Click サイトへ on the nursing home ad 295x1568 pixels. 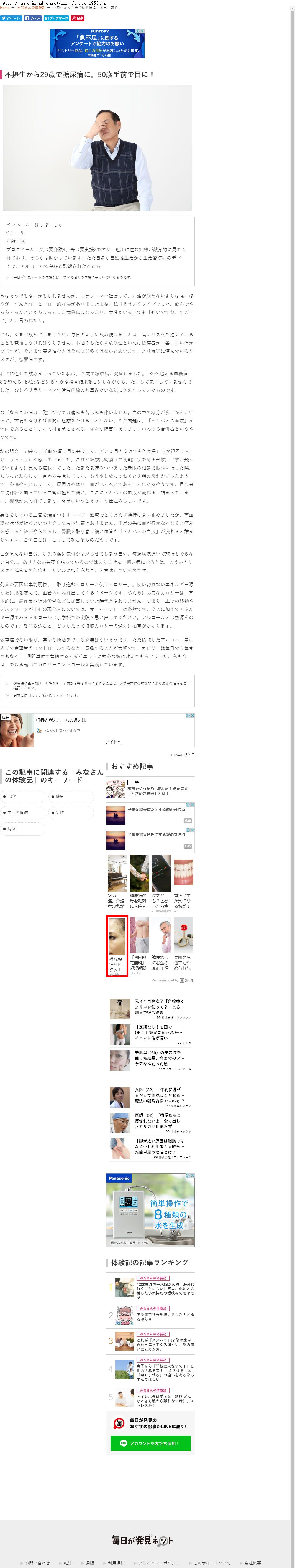pos(113,741)
